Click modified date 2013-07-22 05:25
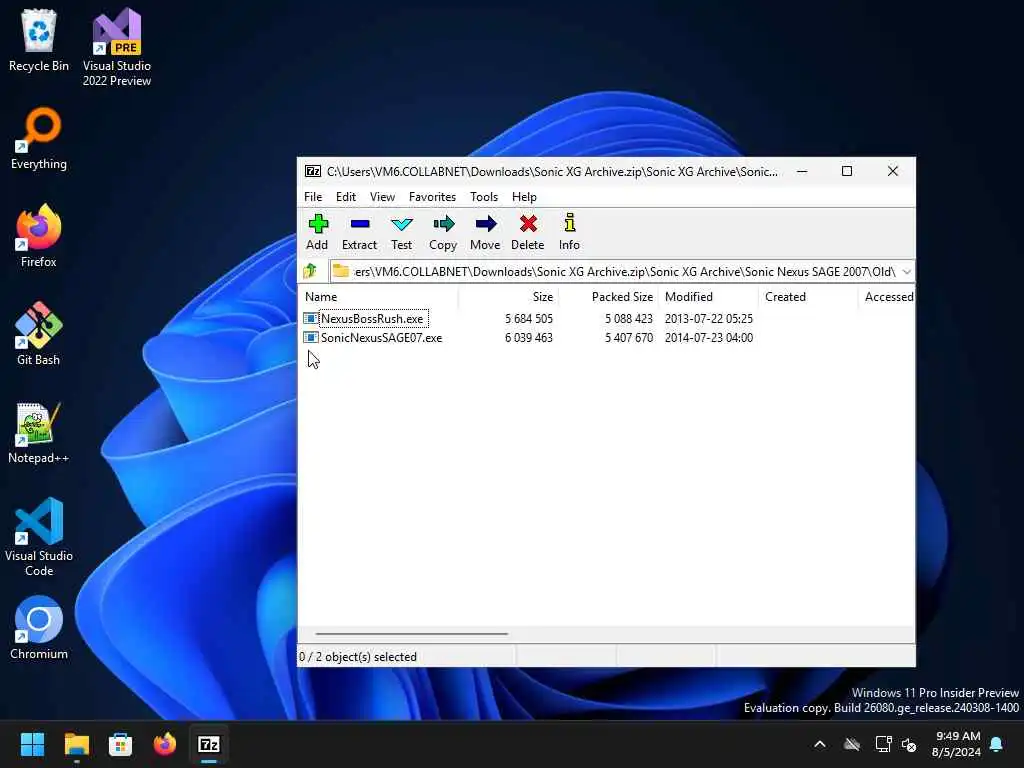Screen dimensions: 1024x768 point(709,319)
